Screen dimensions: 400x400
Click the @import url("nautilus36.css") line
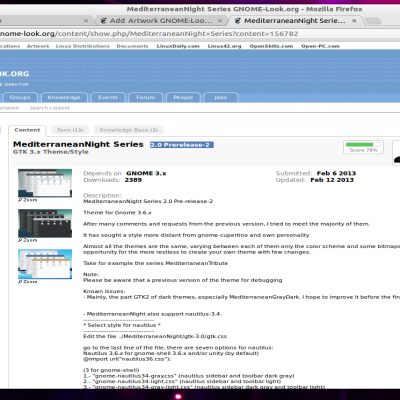(x=127, y=359)
